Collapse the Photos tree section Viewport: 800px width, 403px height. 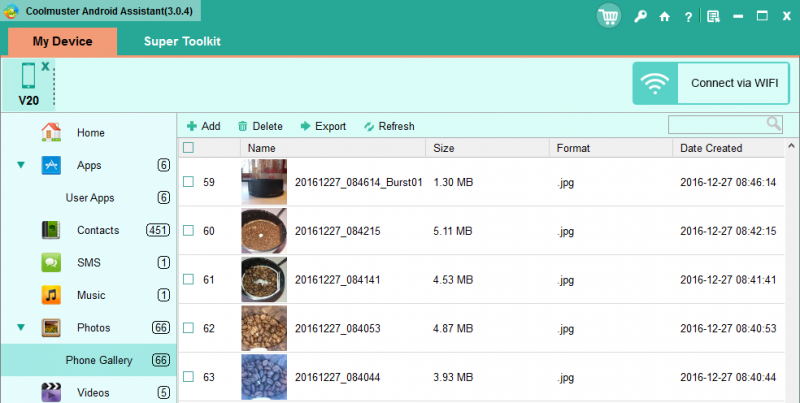pyautogui.click(x=21, y=327)
